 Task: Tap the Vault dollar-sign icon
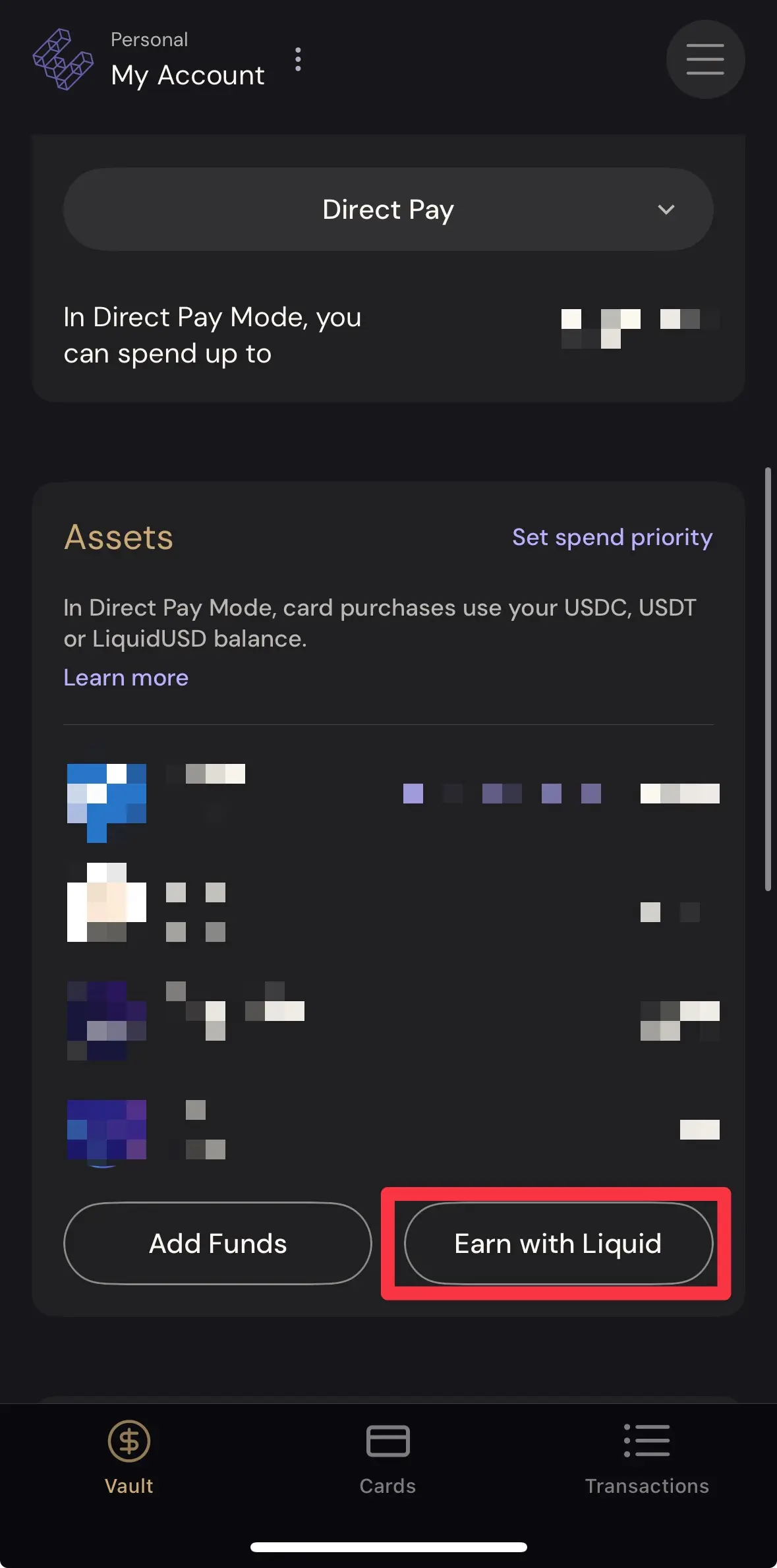(129, 1441)
